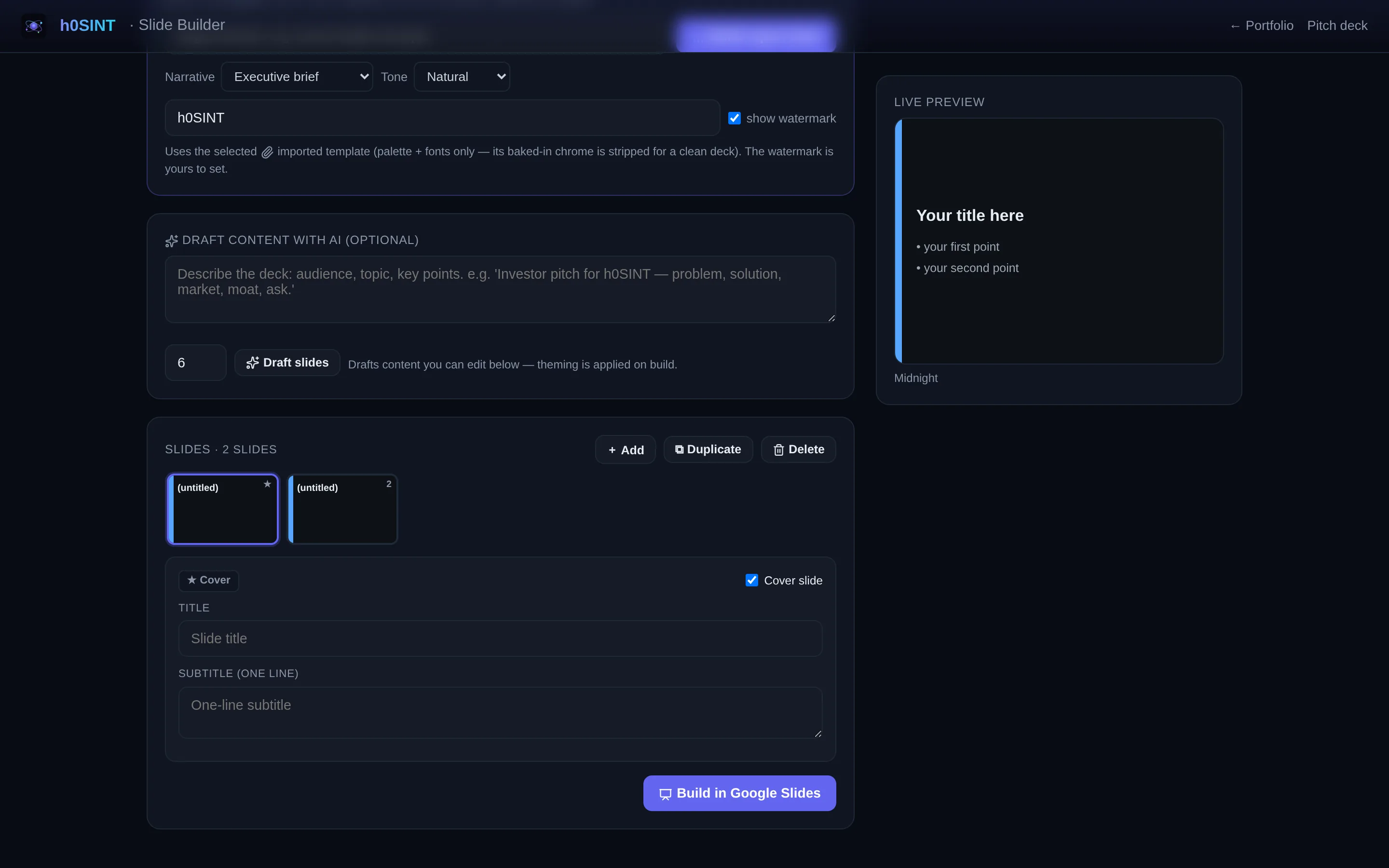Click the 'your second point' preview bullet
The width and height of the screenshot is (1389, 868).
click(967, 268)
